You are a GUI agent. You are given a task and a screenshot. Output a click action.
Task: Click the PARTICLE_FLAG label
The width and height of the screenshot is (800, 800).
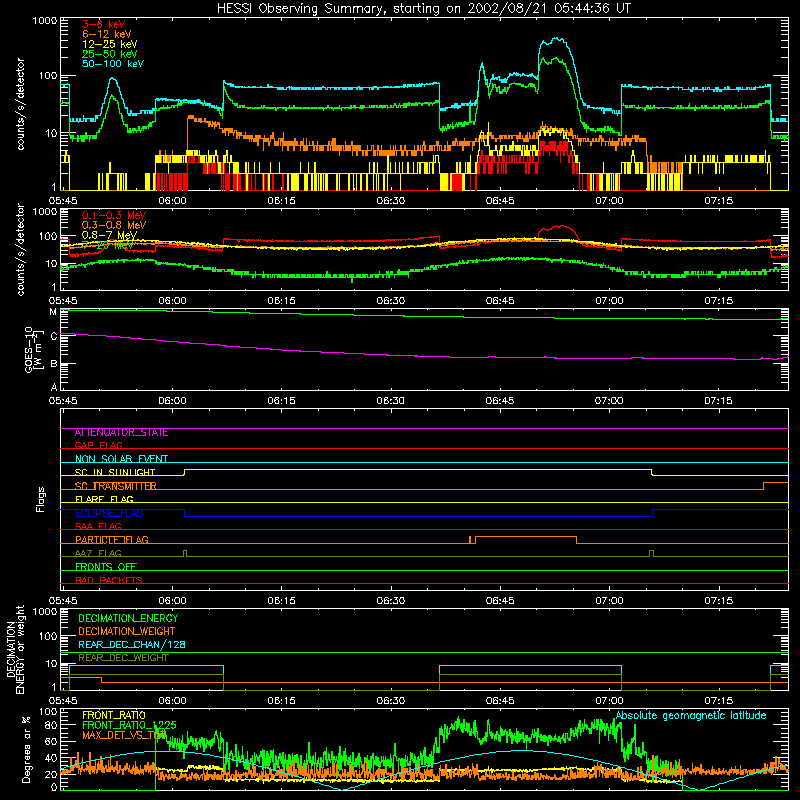pyautogui.click(x=112, y=540)
